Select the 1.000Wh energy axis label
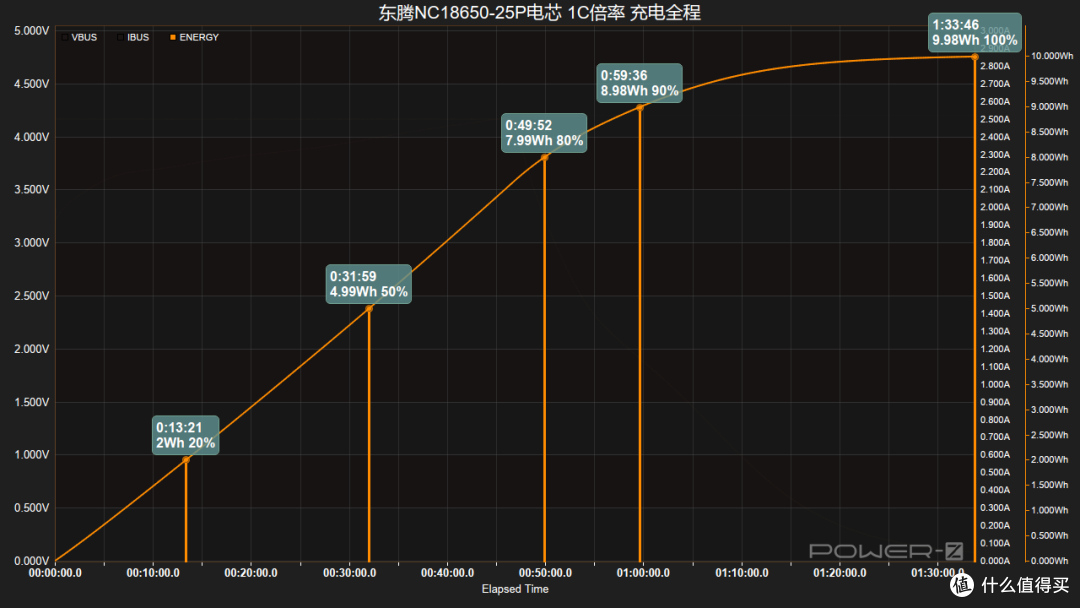 pos(1050,510)
